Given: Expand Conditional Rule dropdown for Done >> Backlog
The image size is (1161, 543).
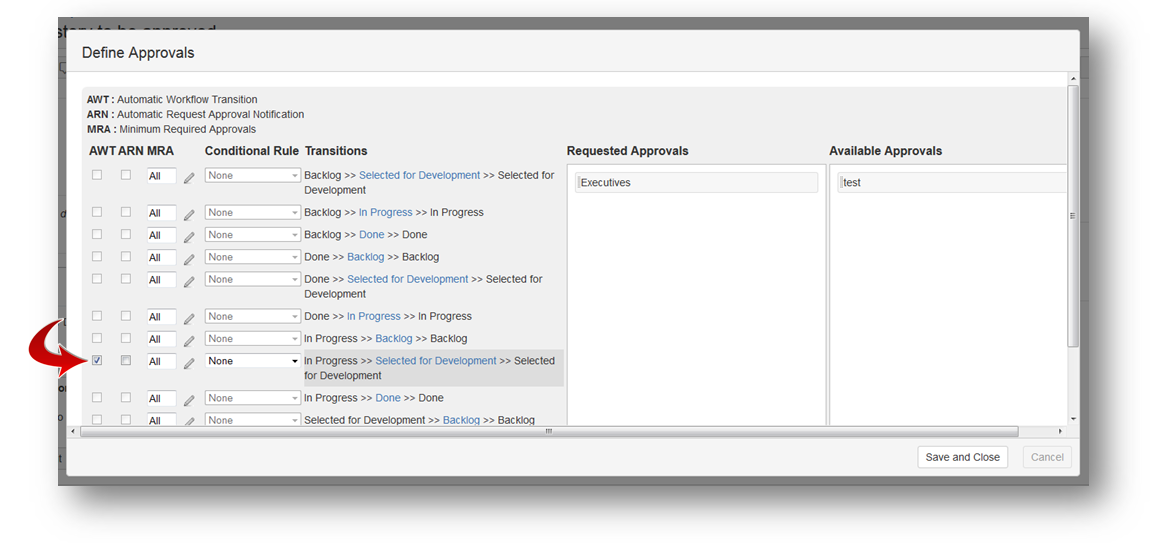Looking at the screenshot, I should pyautogui.click(x=253, y=257).
